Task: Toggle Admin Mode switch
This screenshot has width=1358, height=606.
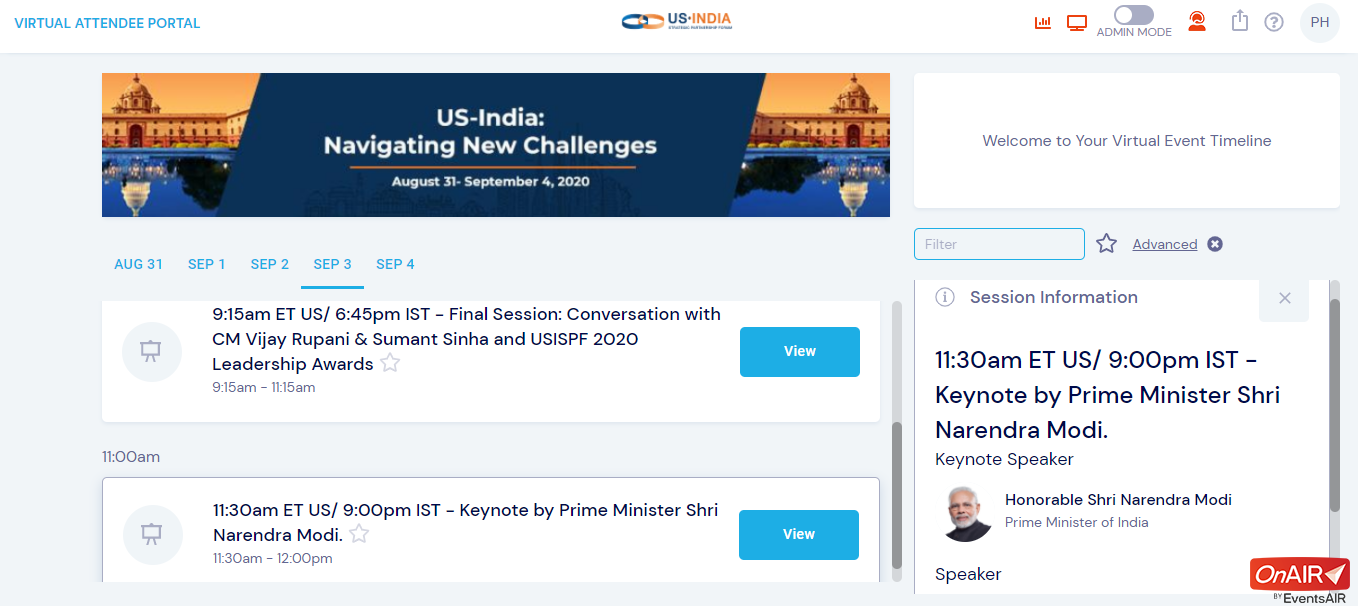Action: click(x=1134, y=15)
